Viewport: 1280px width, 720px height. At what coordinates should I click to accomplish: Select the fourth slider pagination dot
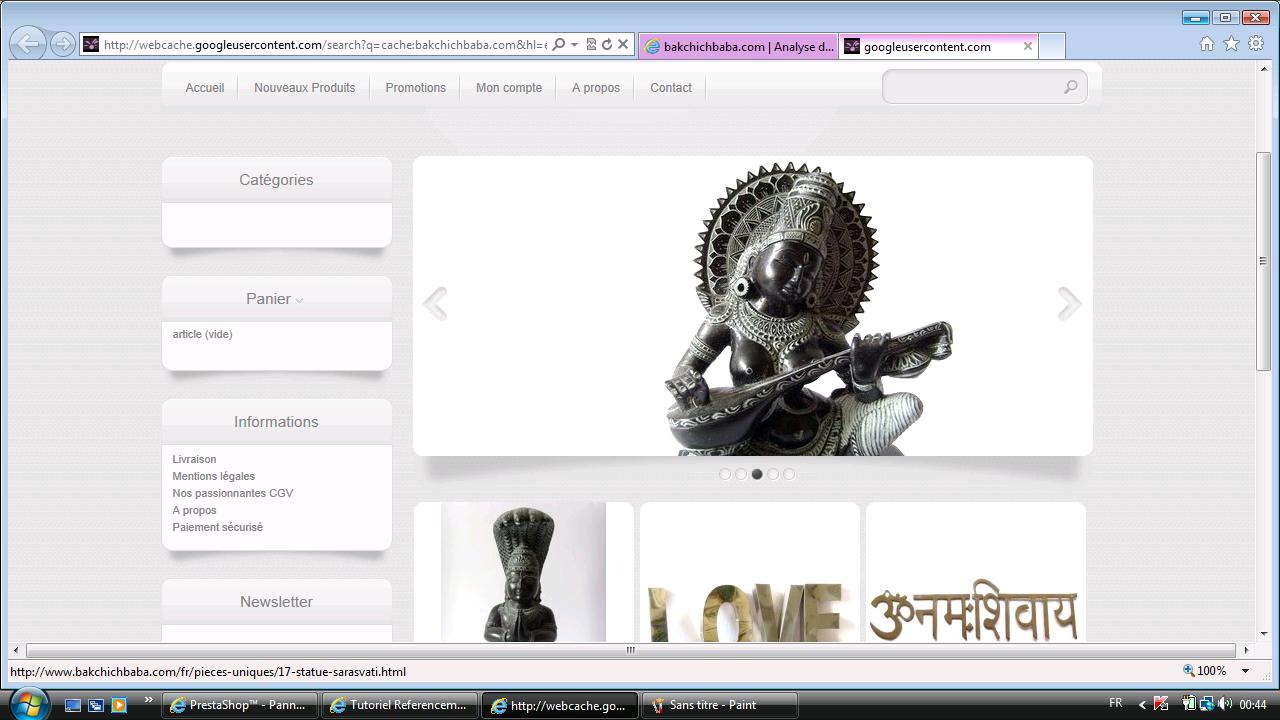(773, 474)
